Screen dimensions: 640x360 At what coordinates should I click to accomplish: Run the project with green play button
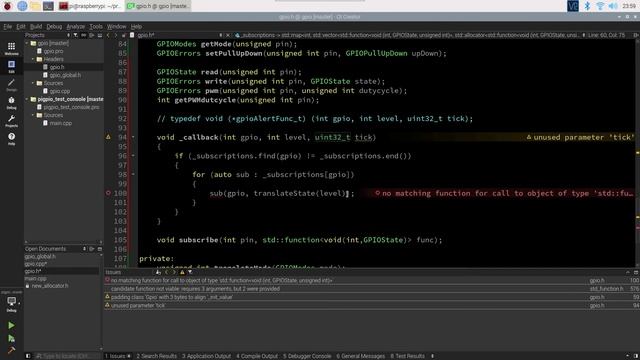tap(11, 325)
